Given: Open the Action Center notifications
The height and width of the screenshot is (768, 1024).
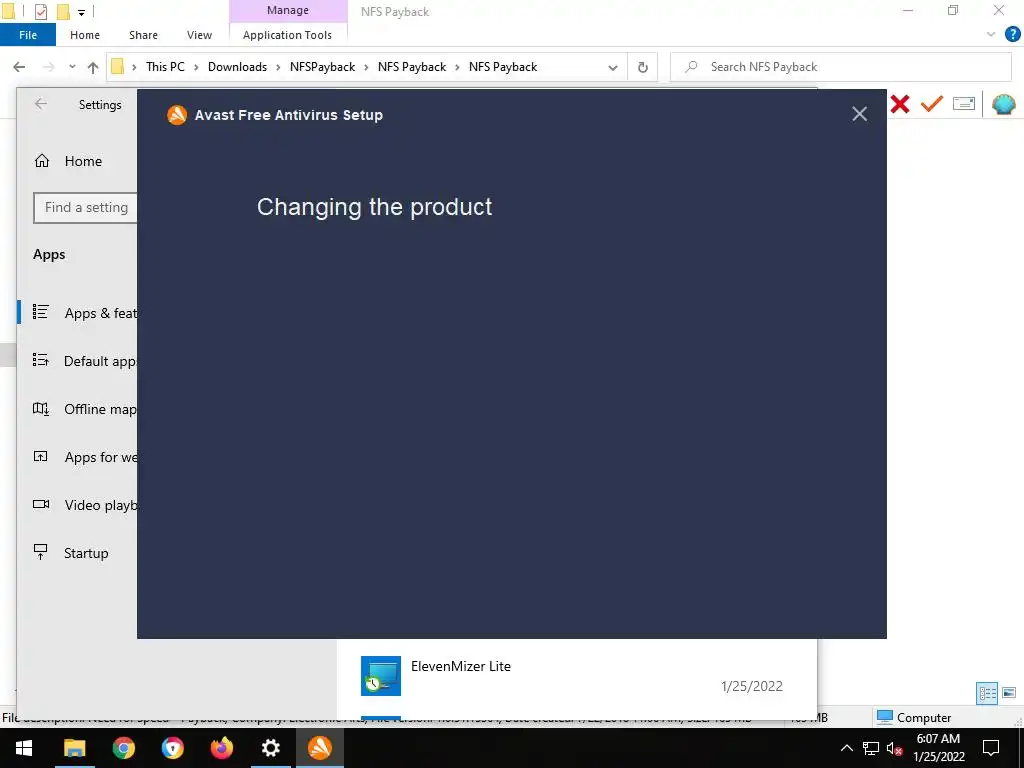Looking at the screenshot, I should click(991, 748).
